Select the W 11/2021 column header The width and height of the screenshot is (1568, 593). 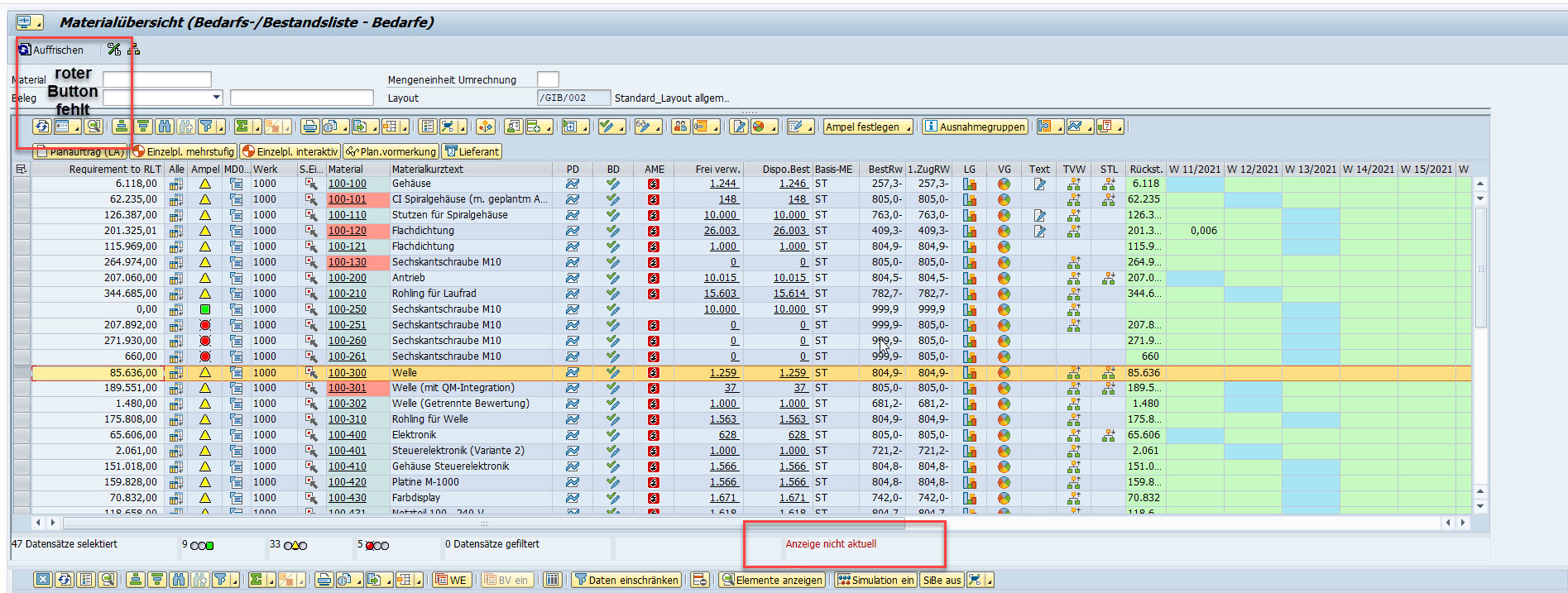pos(1194,170)
